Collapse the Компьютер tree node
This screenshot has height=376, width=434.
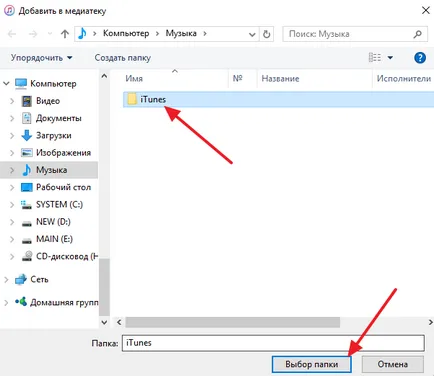(6, 83)
